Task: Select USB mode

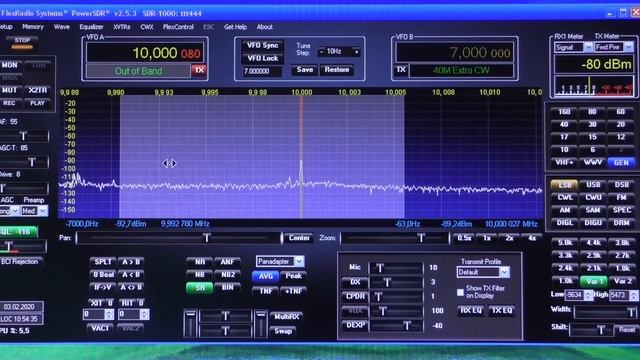Action: [593, 185]
